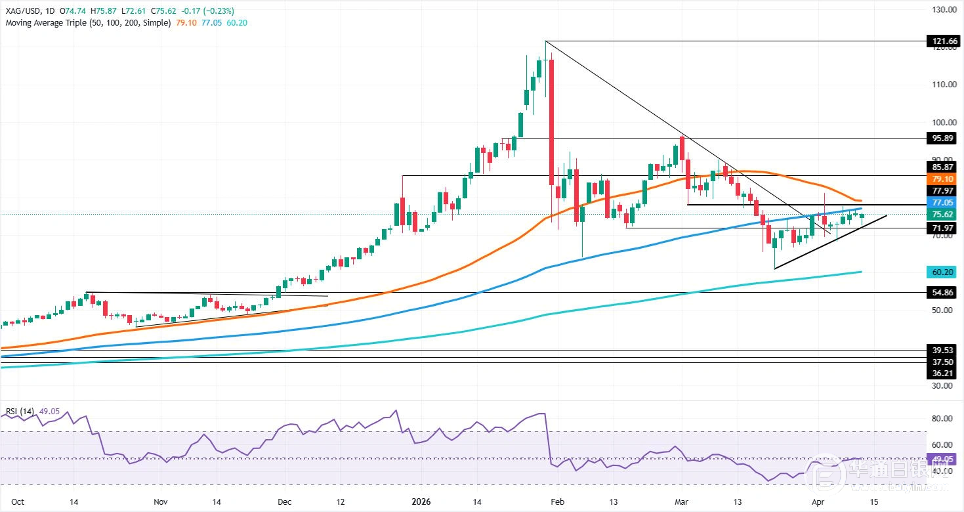Select the 121.66 price label on the axis
964x512 pixels.
coord(939,43)
